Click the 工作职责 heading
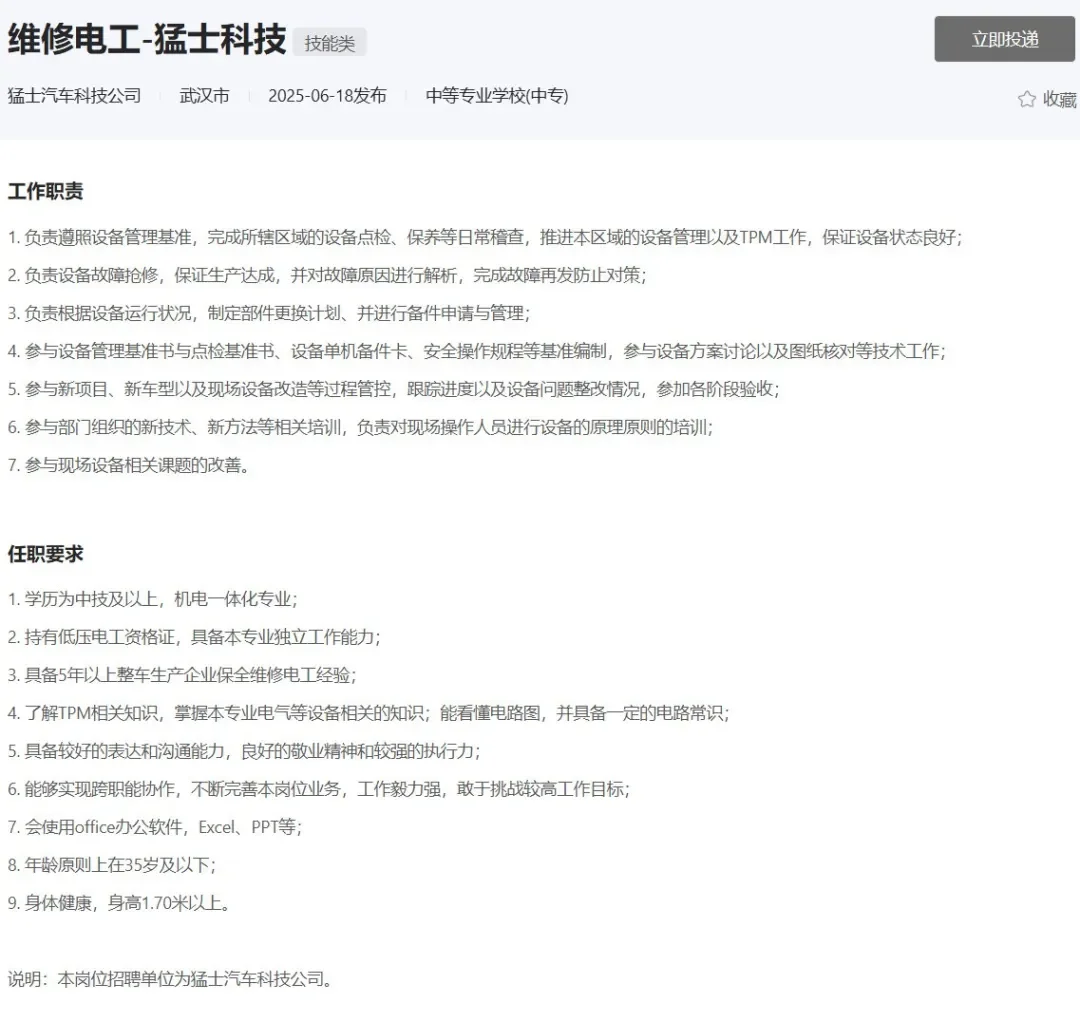 pos(45,191)
